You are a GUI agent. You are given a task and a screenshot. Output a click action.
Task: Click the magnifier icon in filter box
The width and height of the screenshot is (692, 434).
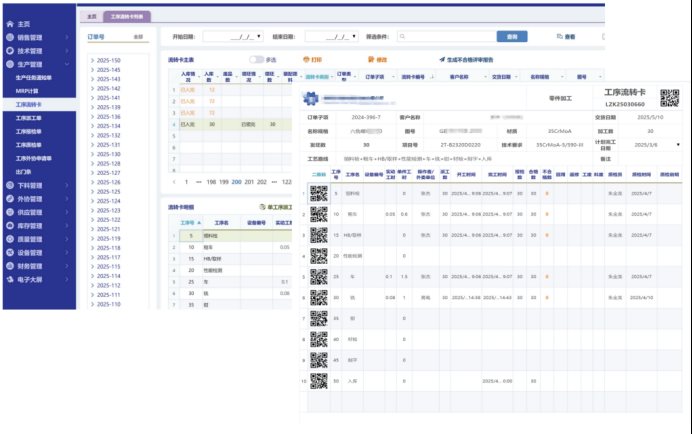(402, 36)
